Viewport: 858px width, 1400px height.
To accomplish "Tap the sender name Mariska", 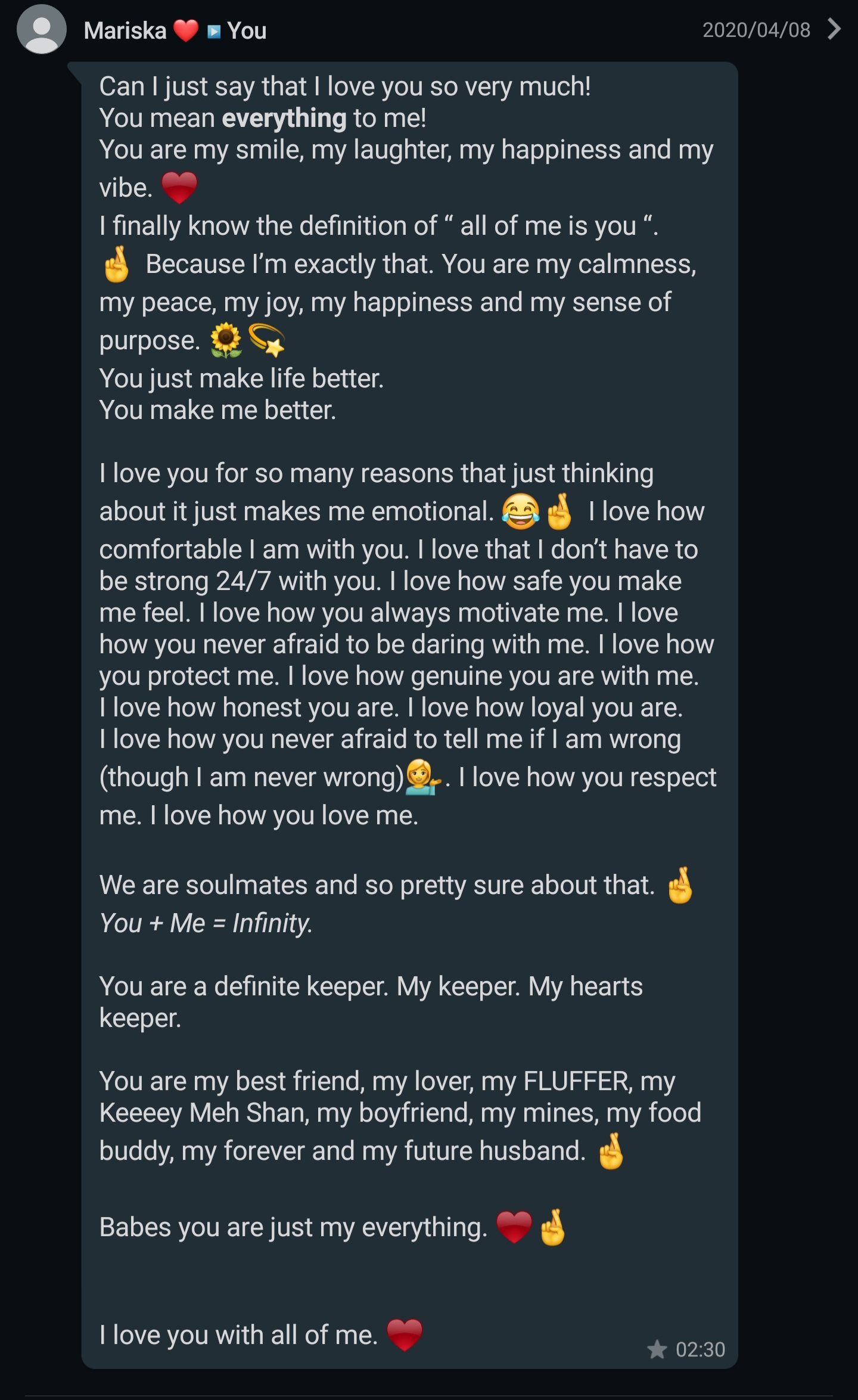I will coord(125,30).
